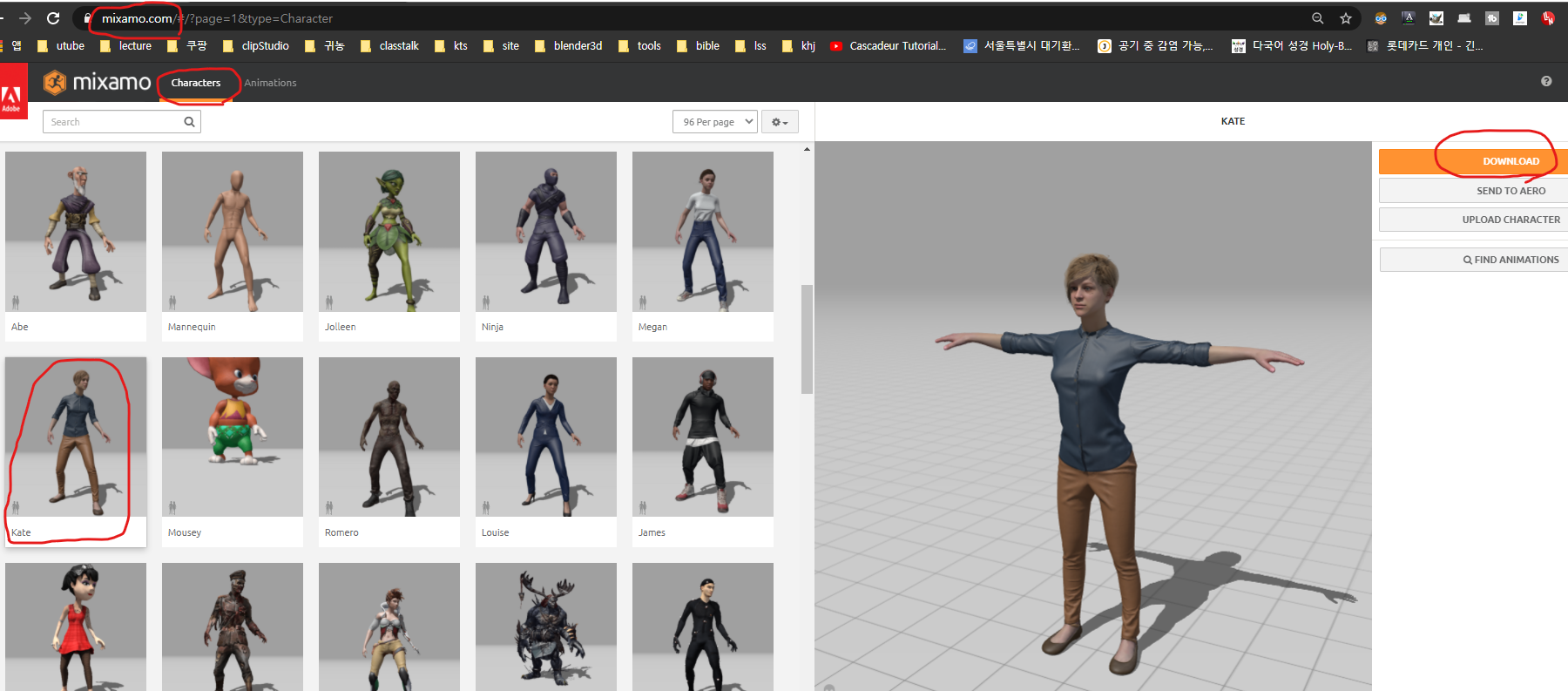Select the Mousey character thumbnail
1568x691 pixels.
233,437
